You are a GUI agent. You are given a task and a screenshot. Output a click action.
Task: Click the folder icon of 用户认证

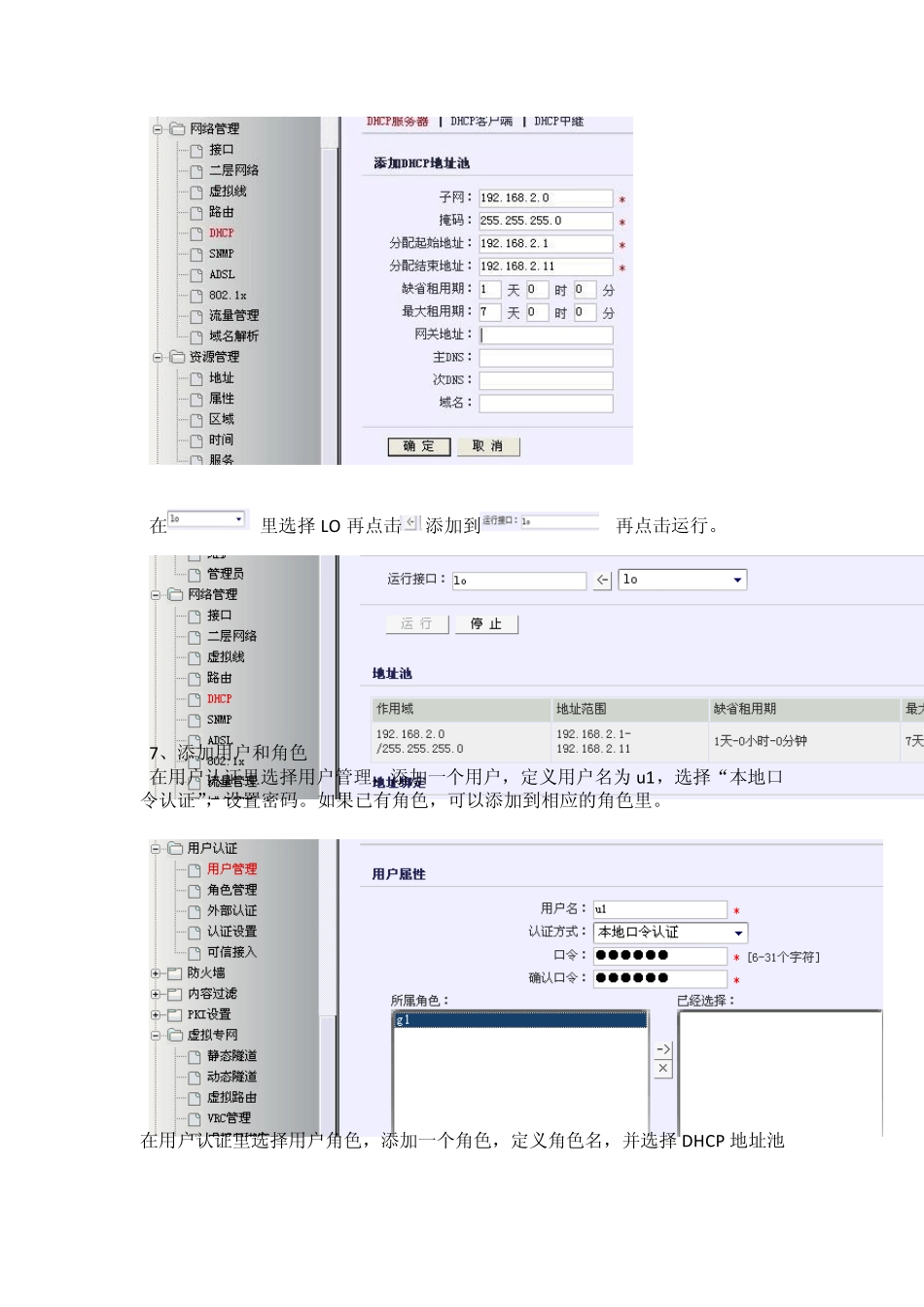coord(175,848)
